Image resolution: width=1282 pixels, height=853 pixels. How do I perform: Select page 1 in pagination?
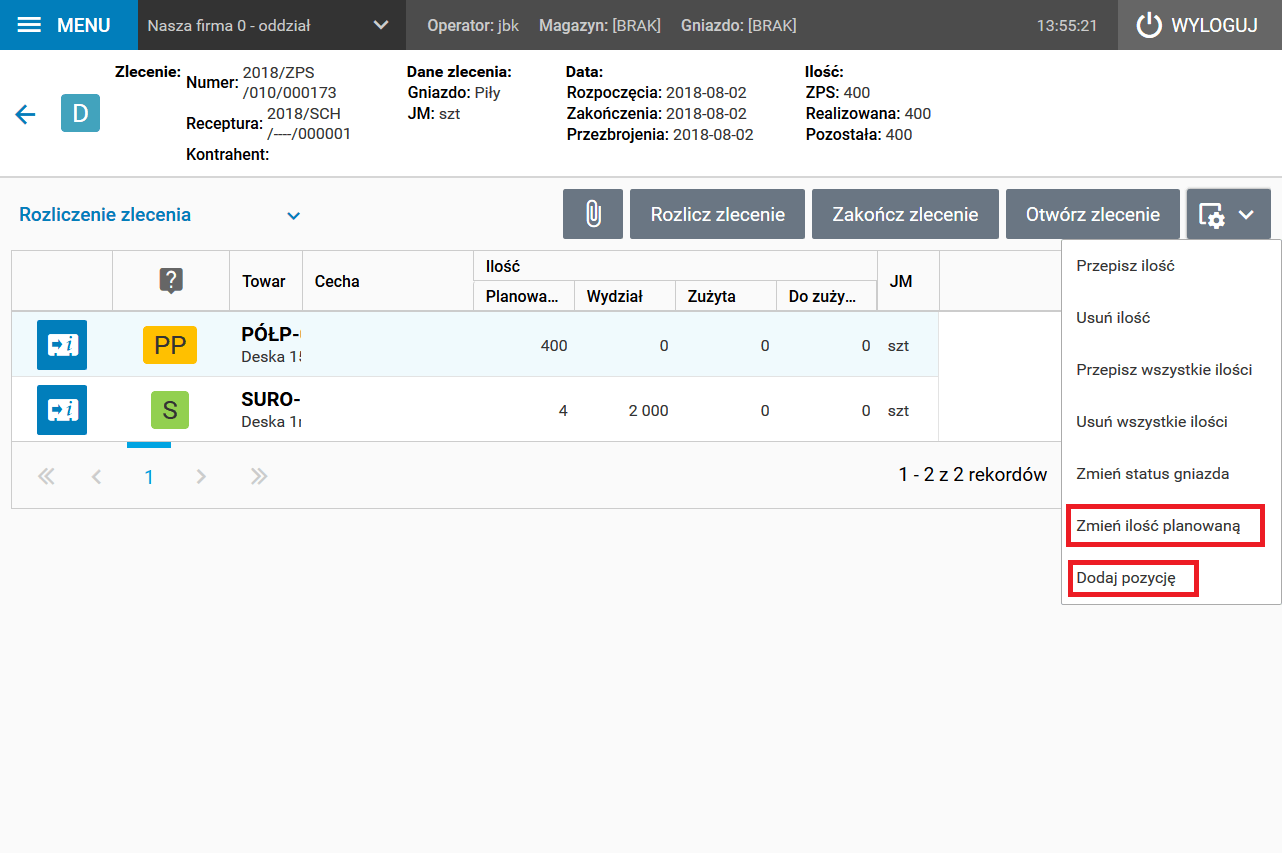point(149,477)
